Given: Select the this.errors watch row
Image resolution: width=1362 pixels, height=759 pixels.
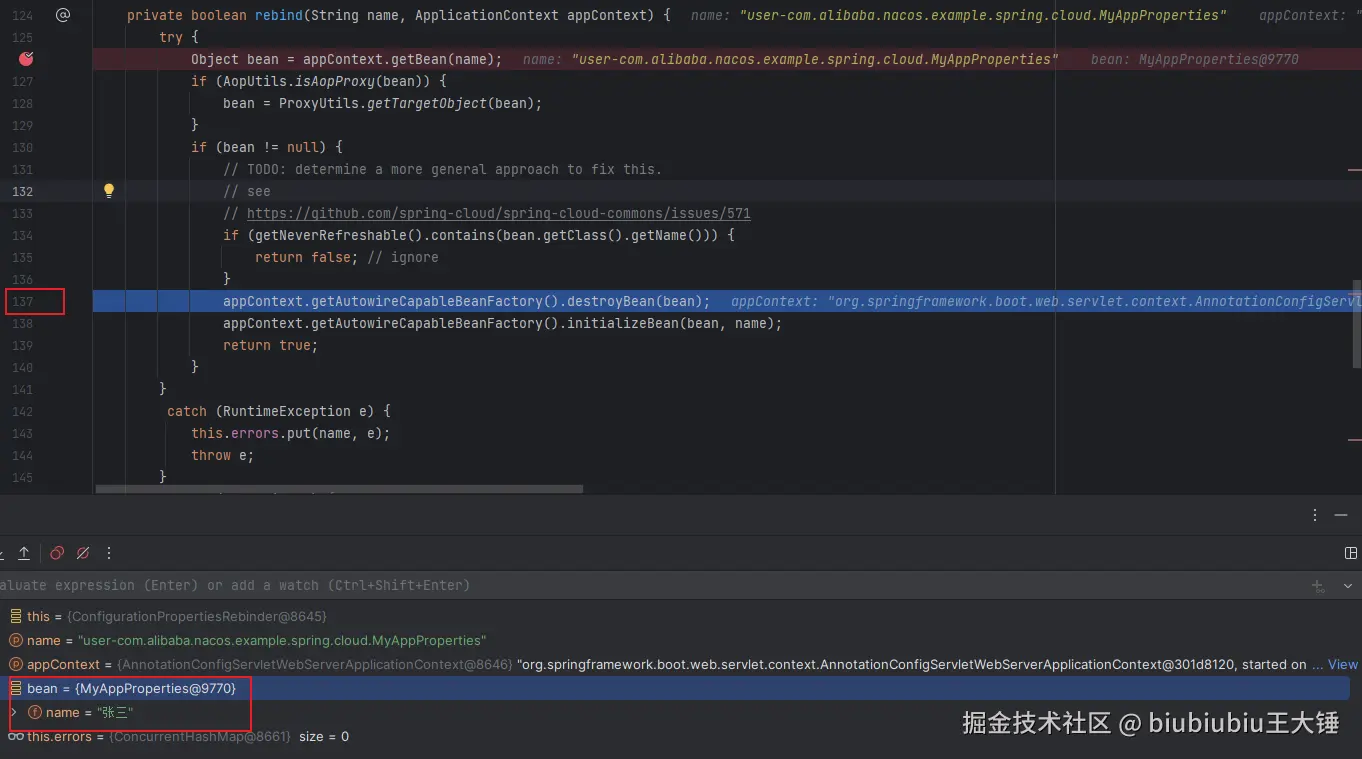Looking at the screenshot, I should click(x=675, y=736).
